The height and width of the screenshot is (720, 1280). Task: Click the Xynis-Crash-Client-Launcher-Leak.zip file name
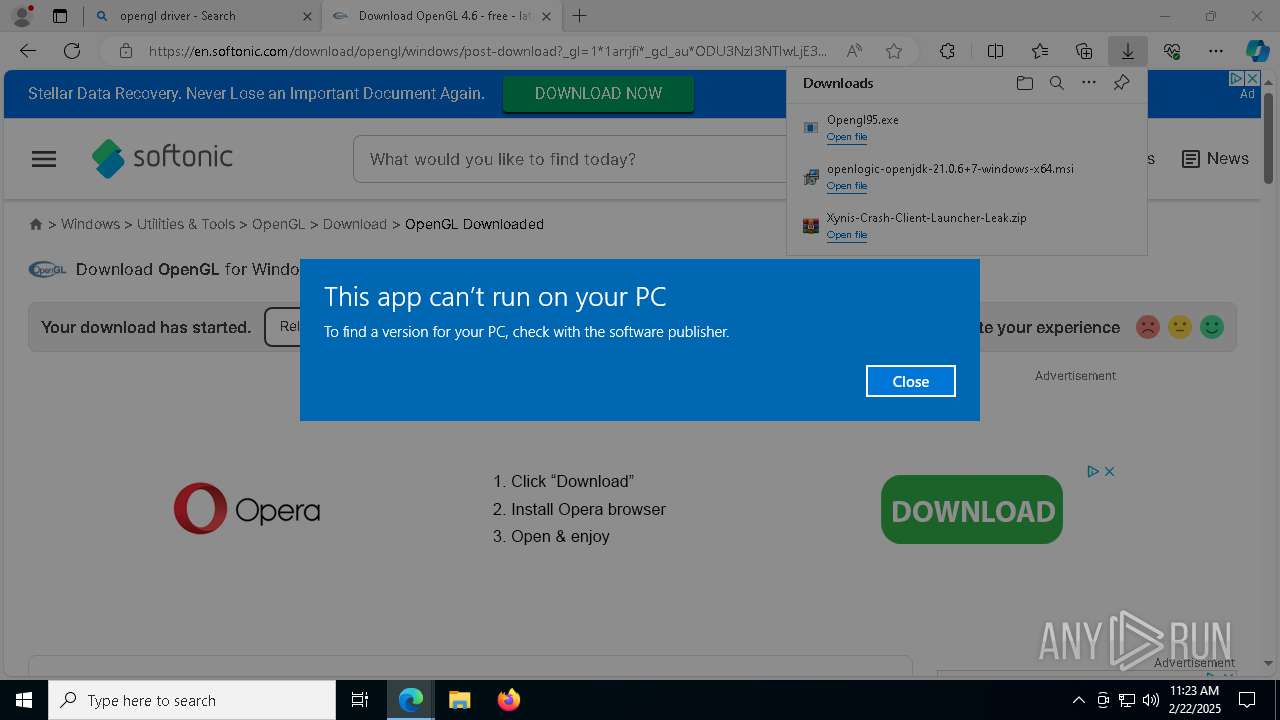[x=926, y=218]
